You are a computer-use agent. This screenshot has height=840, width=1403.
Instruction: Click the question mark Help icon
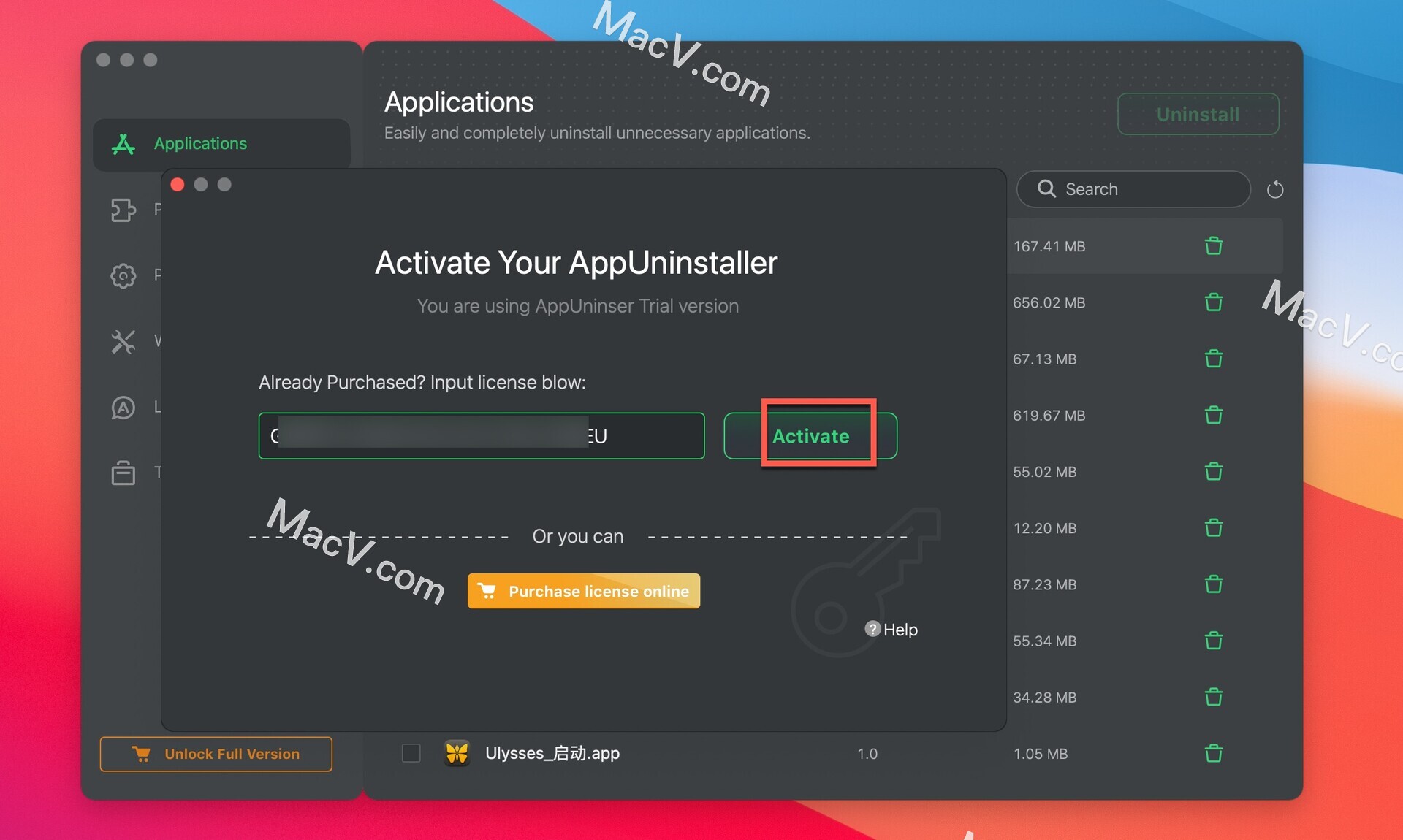coord(872,629)
